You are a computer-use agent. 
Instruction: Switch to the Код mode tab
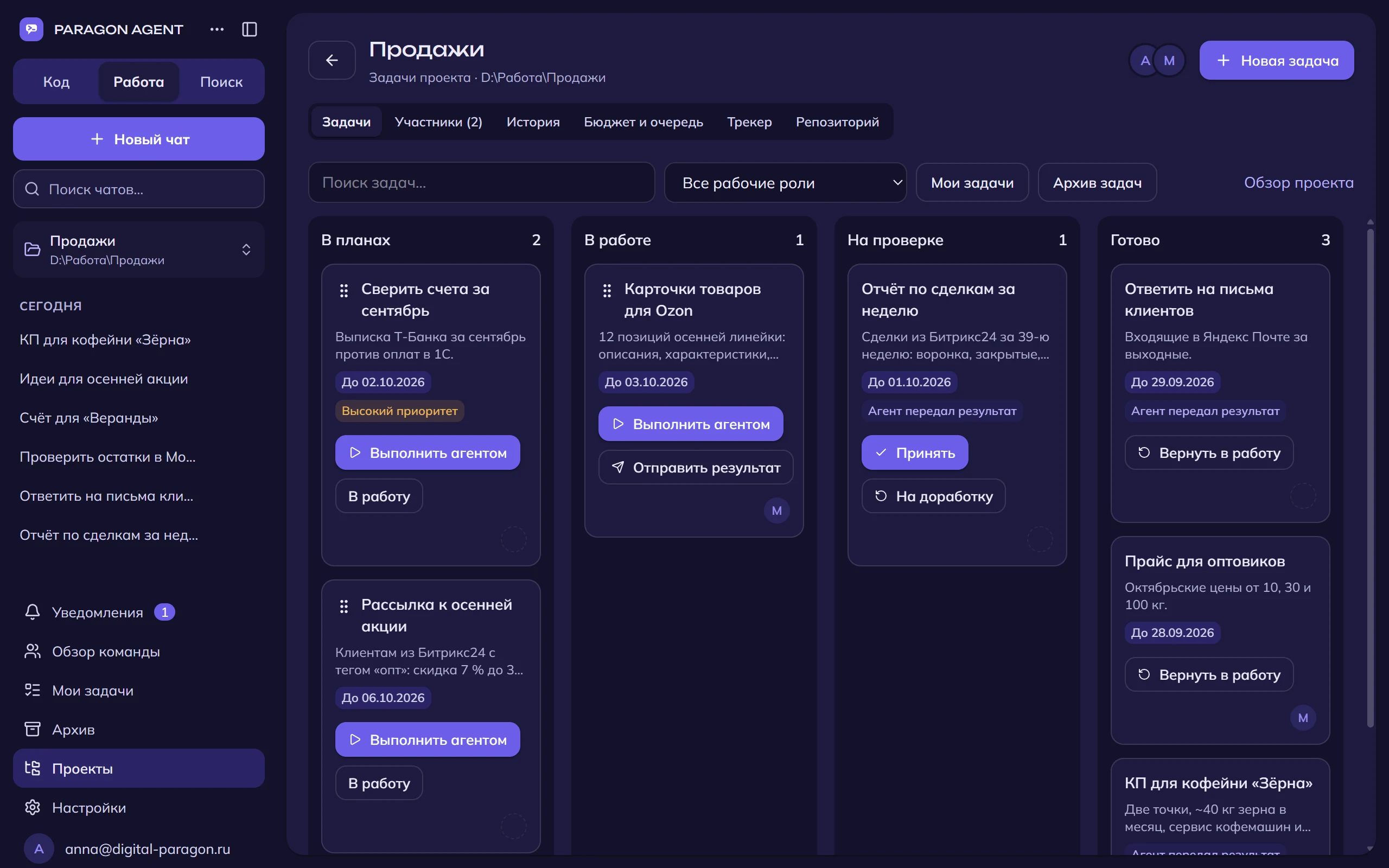coord(56,81)
